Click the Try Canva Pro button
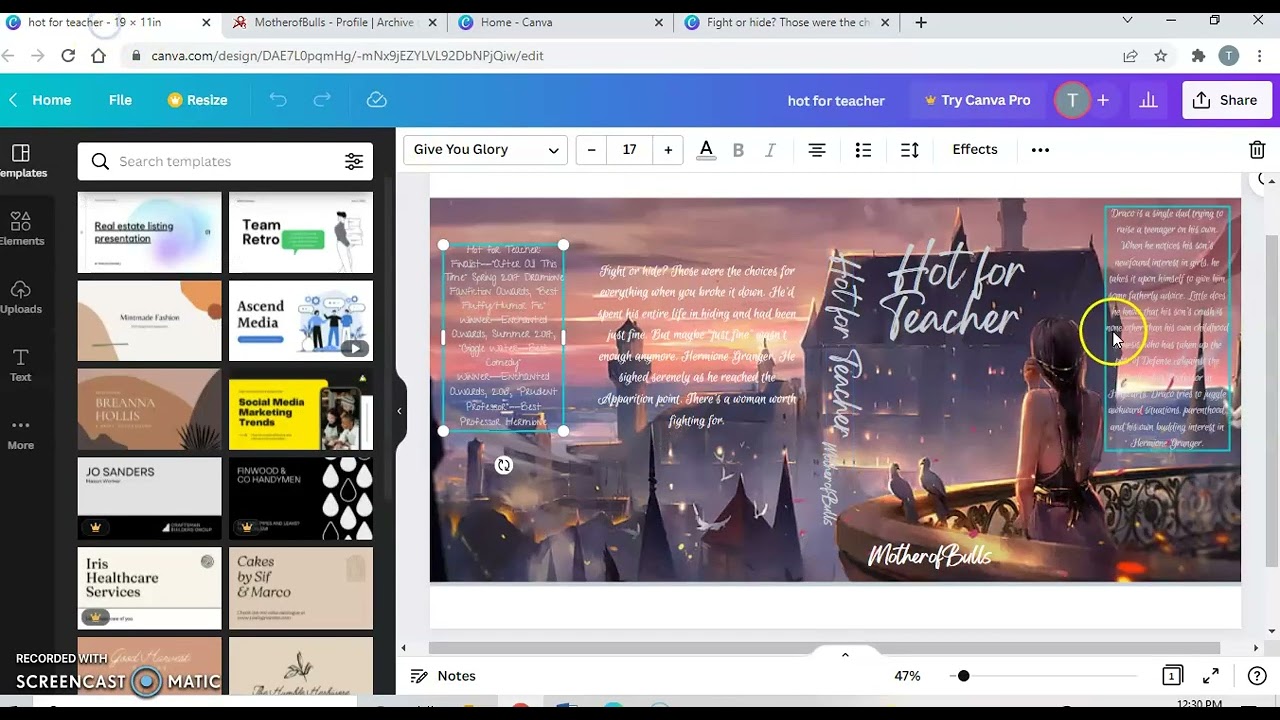 (977, 100)
